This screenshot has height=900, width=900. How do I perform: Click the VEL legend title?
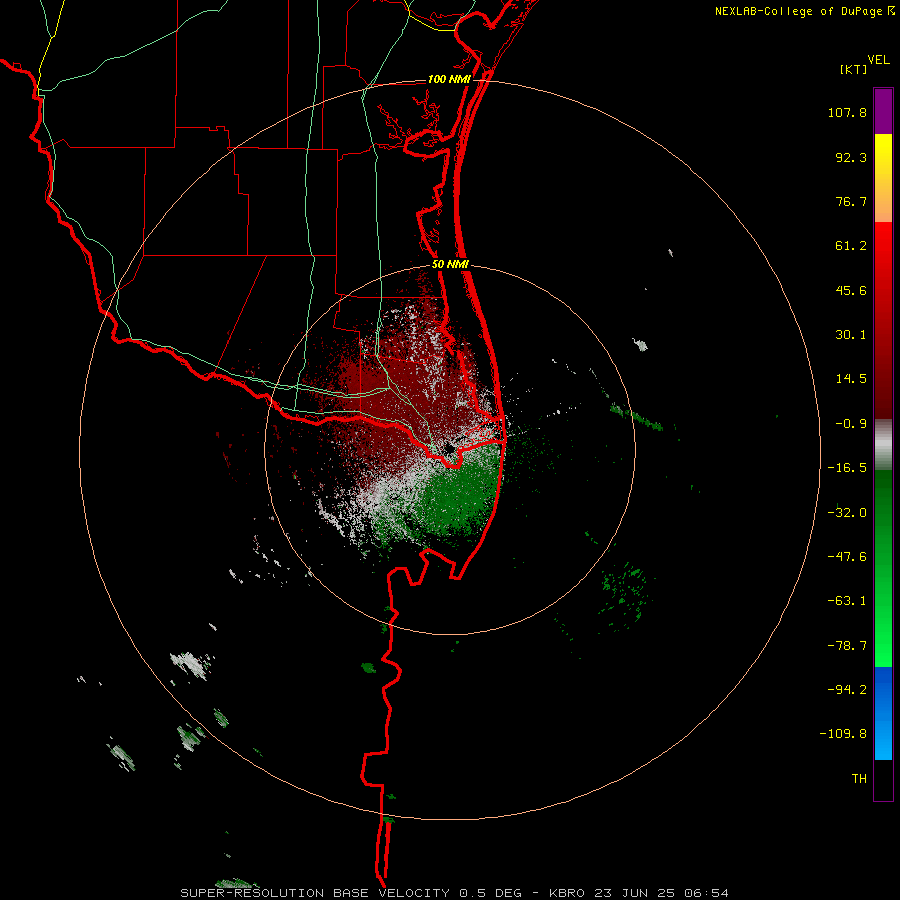[878, 60]
